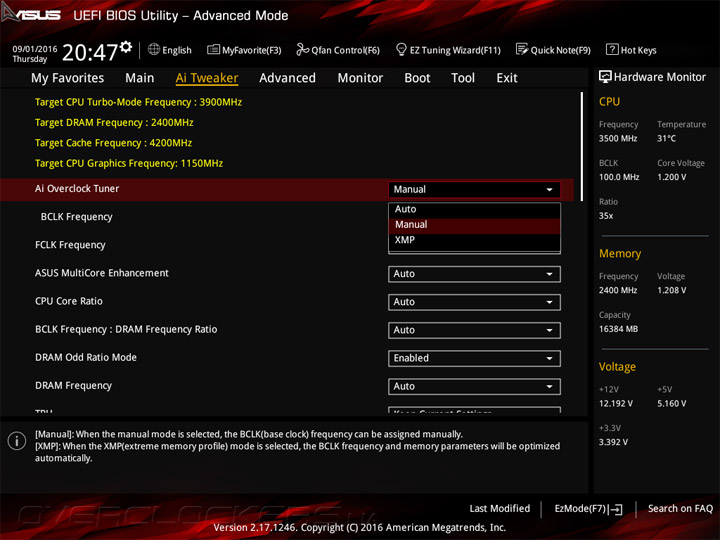Start EZ Tuning Wizard bulb icon

(x=401, y=49)
